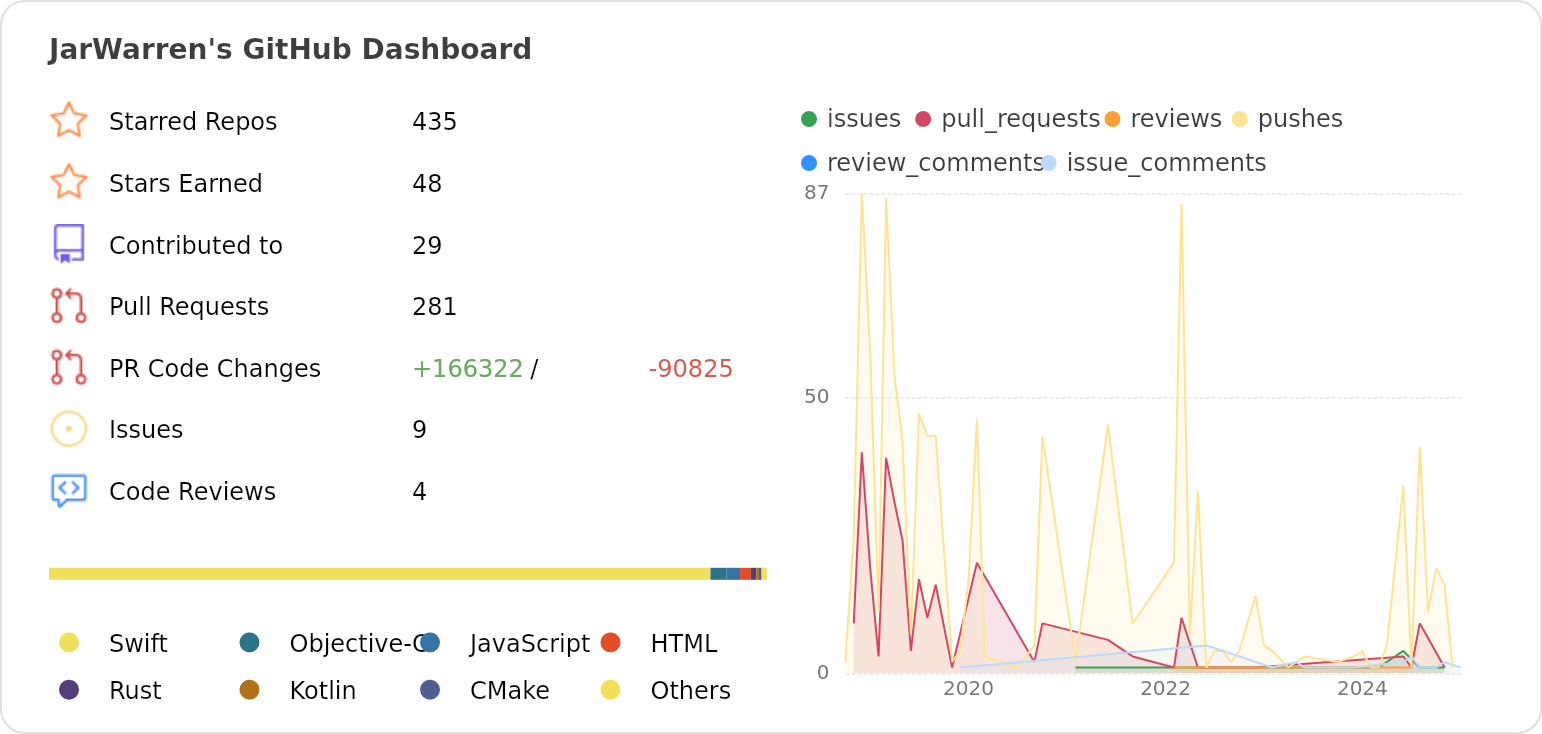Click the Stars Earned star icon
1542x734 pixels.
click(69, 183)
